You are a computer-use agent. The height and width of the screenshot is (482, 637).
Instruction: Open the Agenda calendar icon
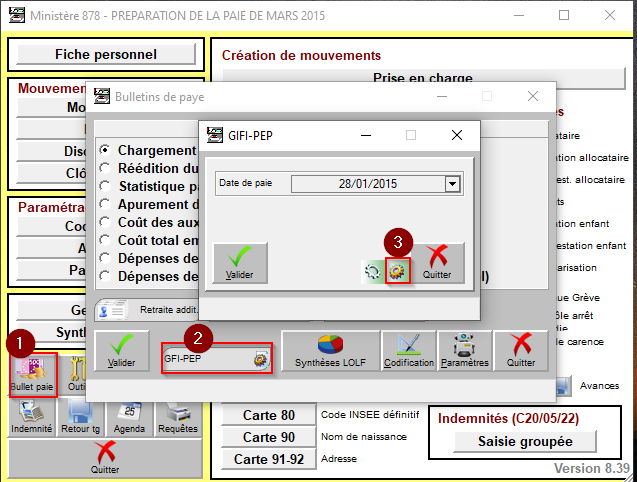coord(129,416)
